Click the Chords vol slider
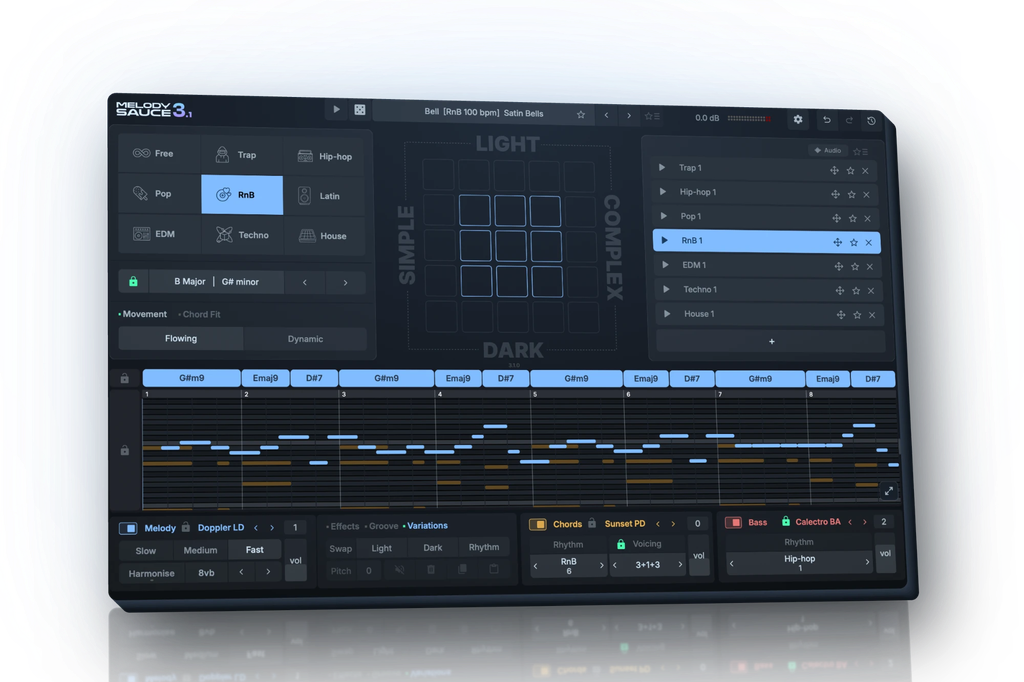This screenshot has height=682, width=1024. click(x=699, y=556)
